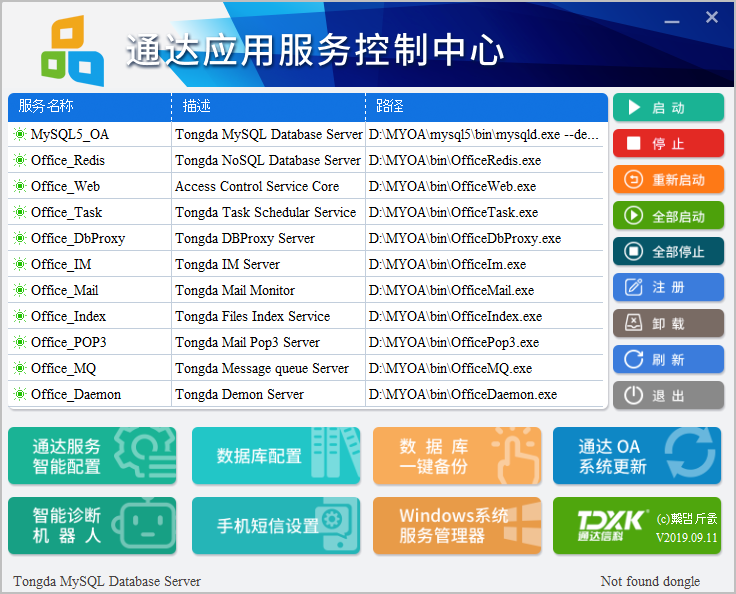Click 'Not found dongle' status text
This screenshot has height=594, width=736.
click(650, 581)
